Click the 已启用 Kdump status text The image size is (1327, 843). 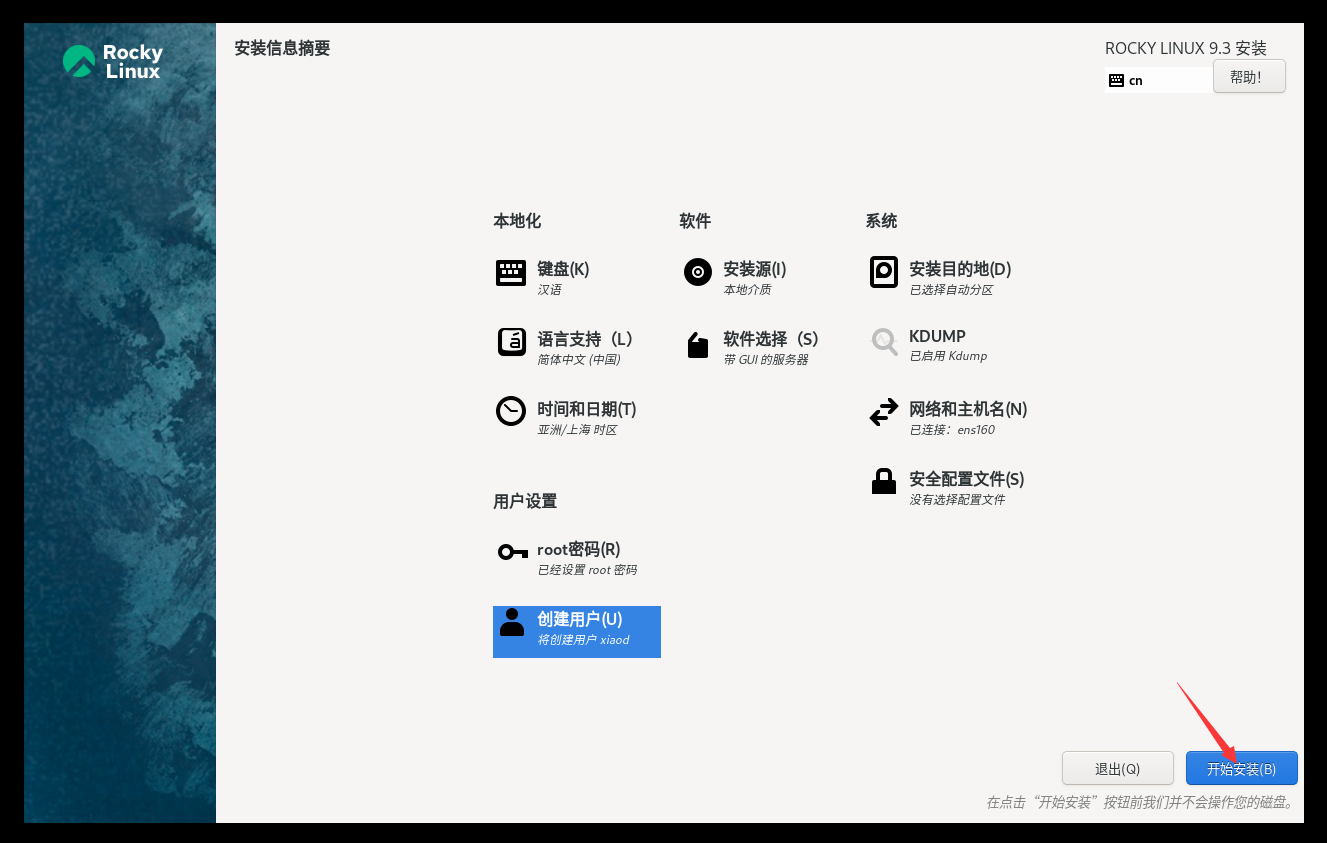point(948,357)
